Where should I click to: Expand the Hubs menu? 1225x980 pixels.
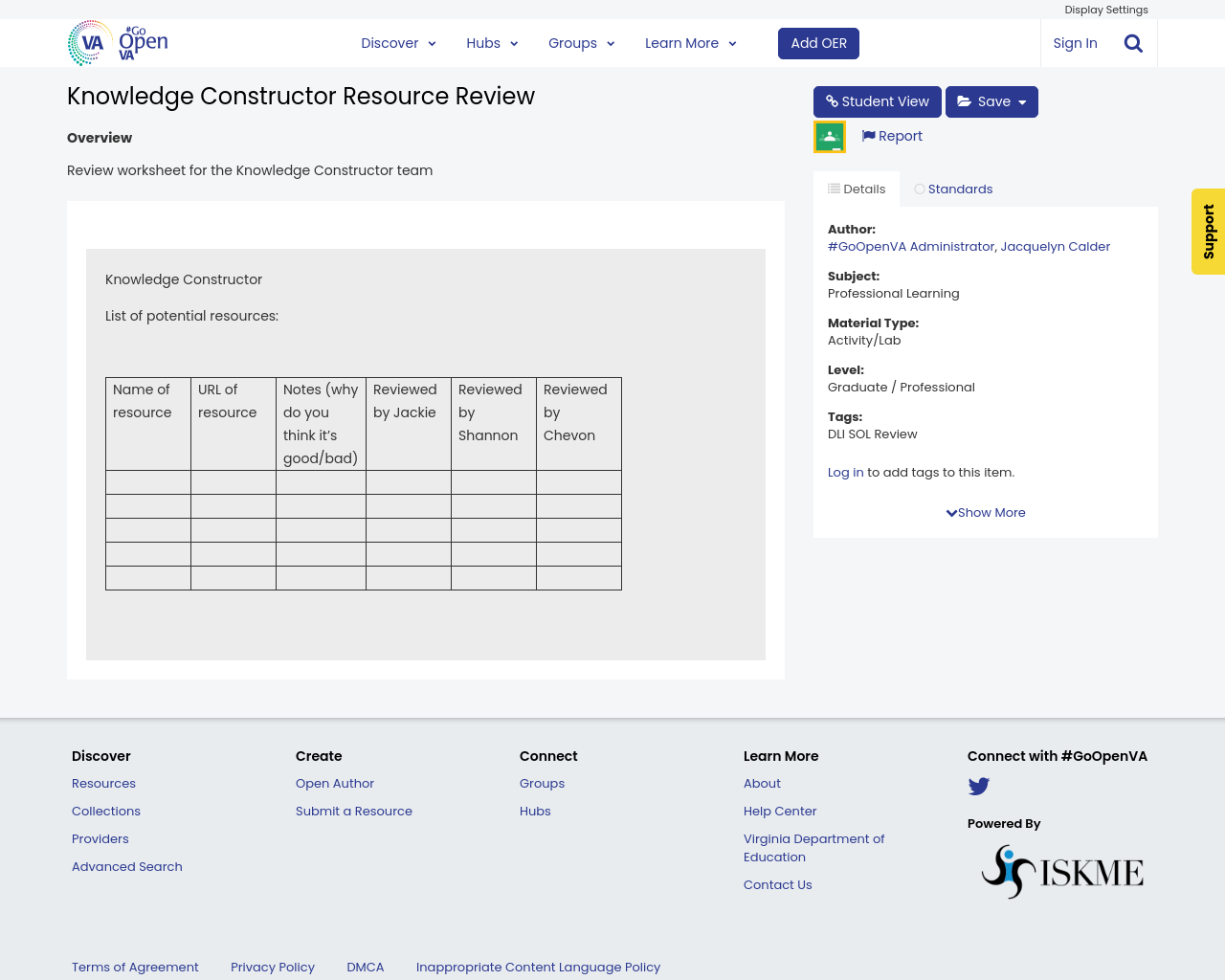coord(491,43)
